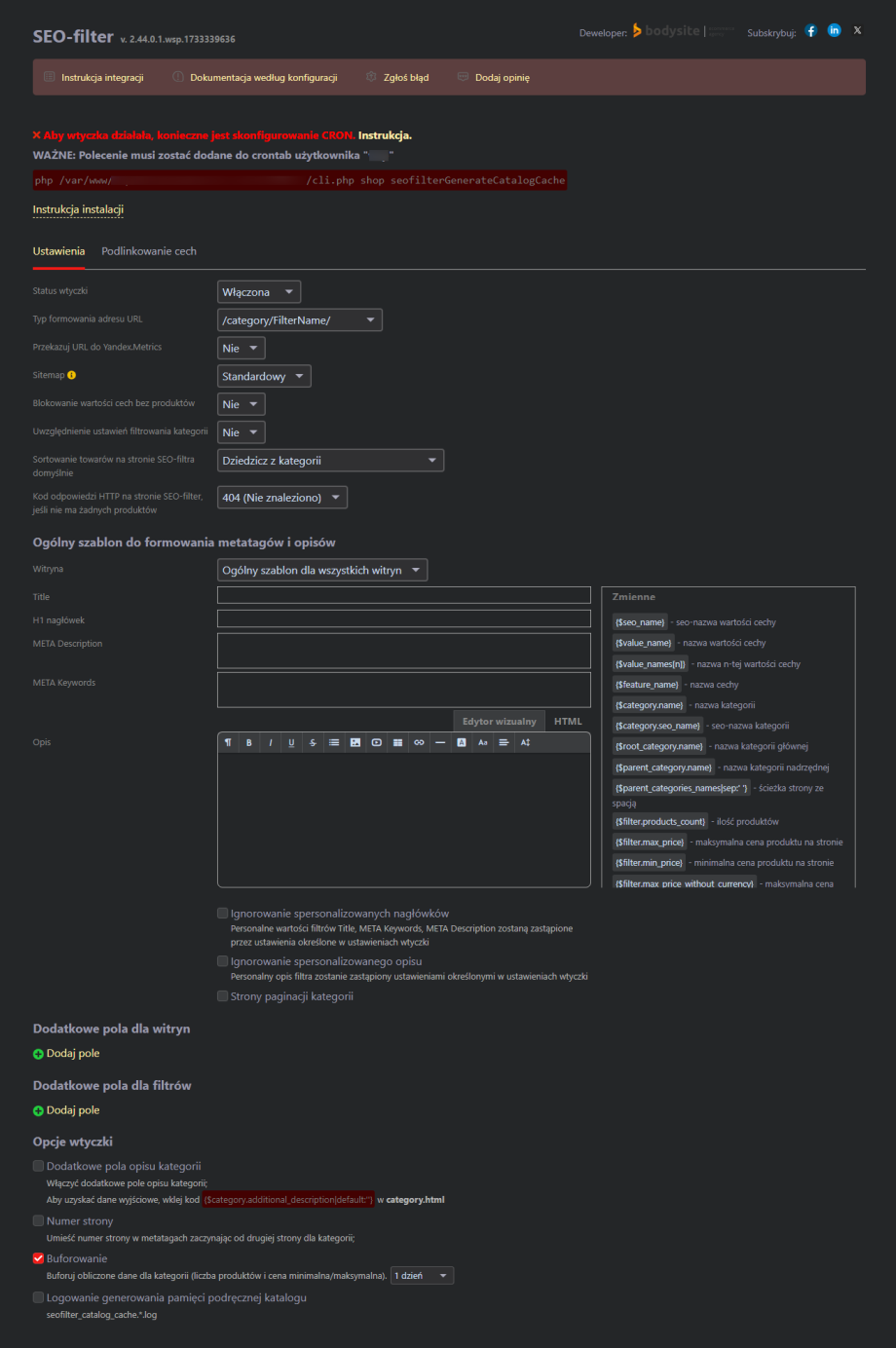This screenshot has height=1348, width=896.
Task: Open the LinkedIn subscribe icon
Action: [834, 31]
